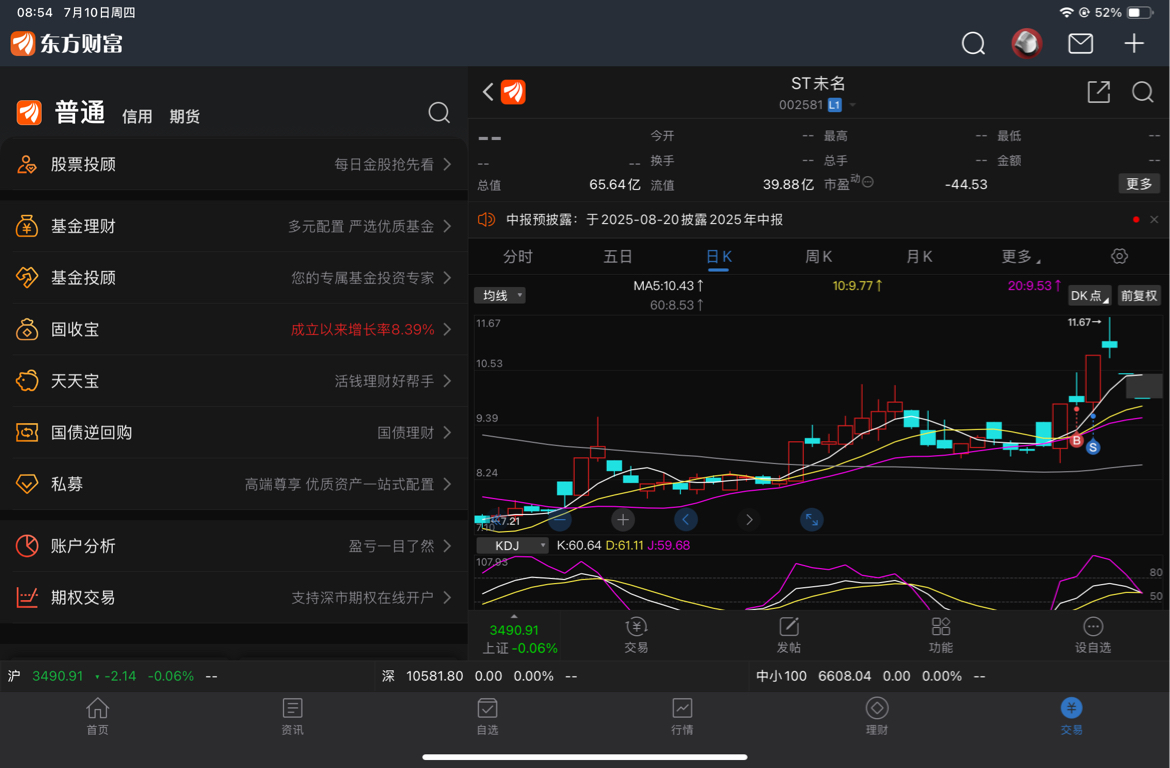1170x768 pixels.
Task: Go to 行情 bottom tab
Action: [x=682, y=717]
